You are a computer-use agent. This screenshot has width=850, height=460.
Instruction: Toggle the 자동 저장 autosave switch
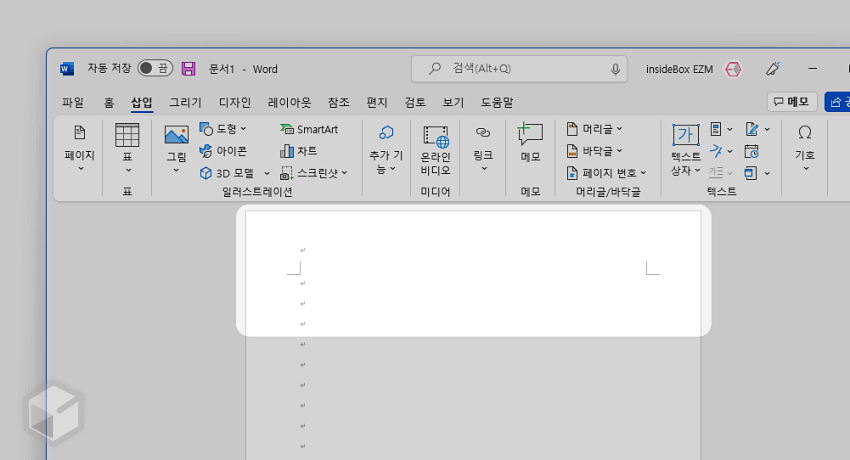(x=155, y=68)
